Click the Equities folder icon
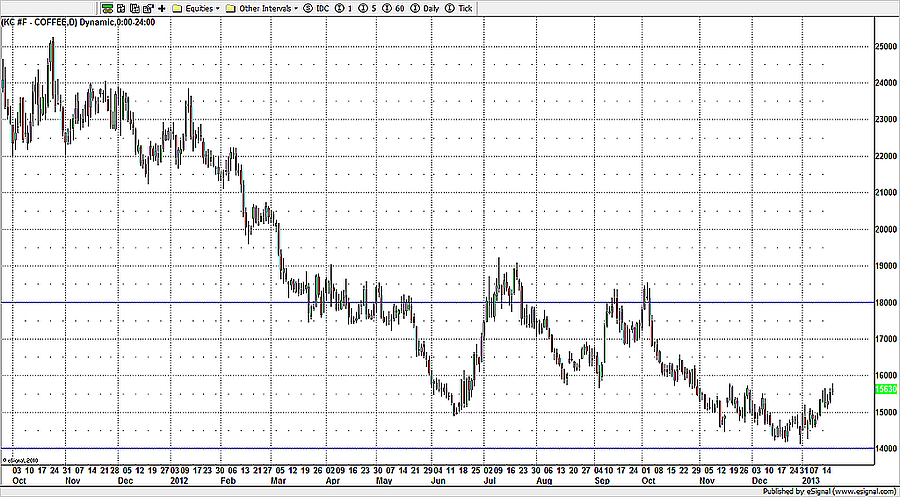900x497 pixels. [177, 7]
